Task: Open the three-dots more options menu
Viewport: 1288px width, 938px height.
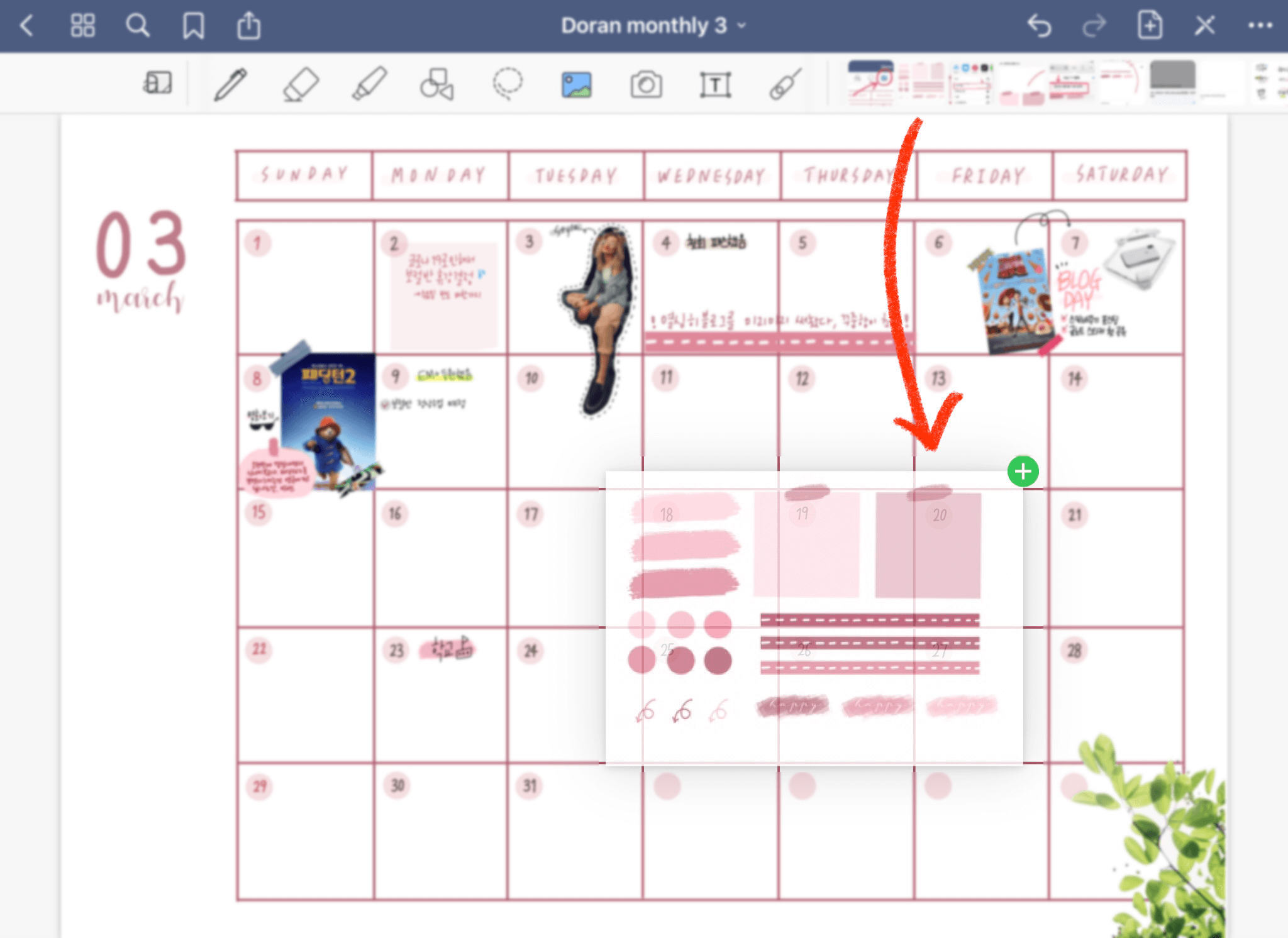Action: (1260, 26)
